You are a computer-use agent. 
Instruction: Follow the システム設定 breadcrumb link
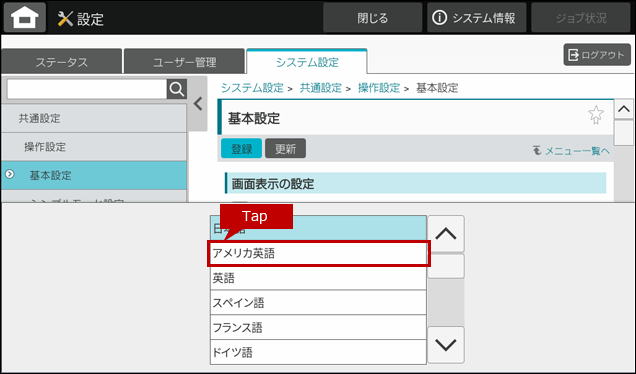coord(252,88)
